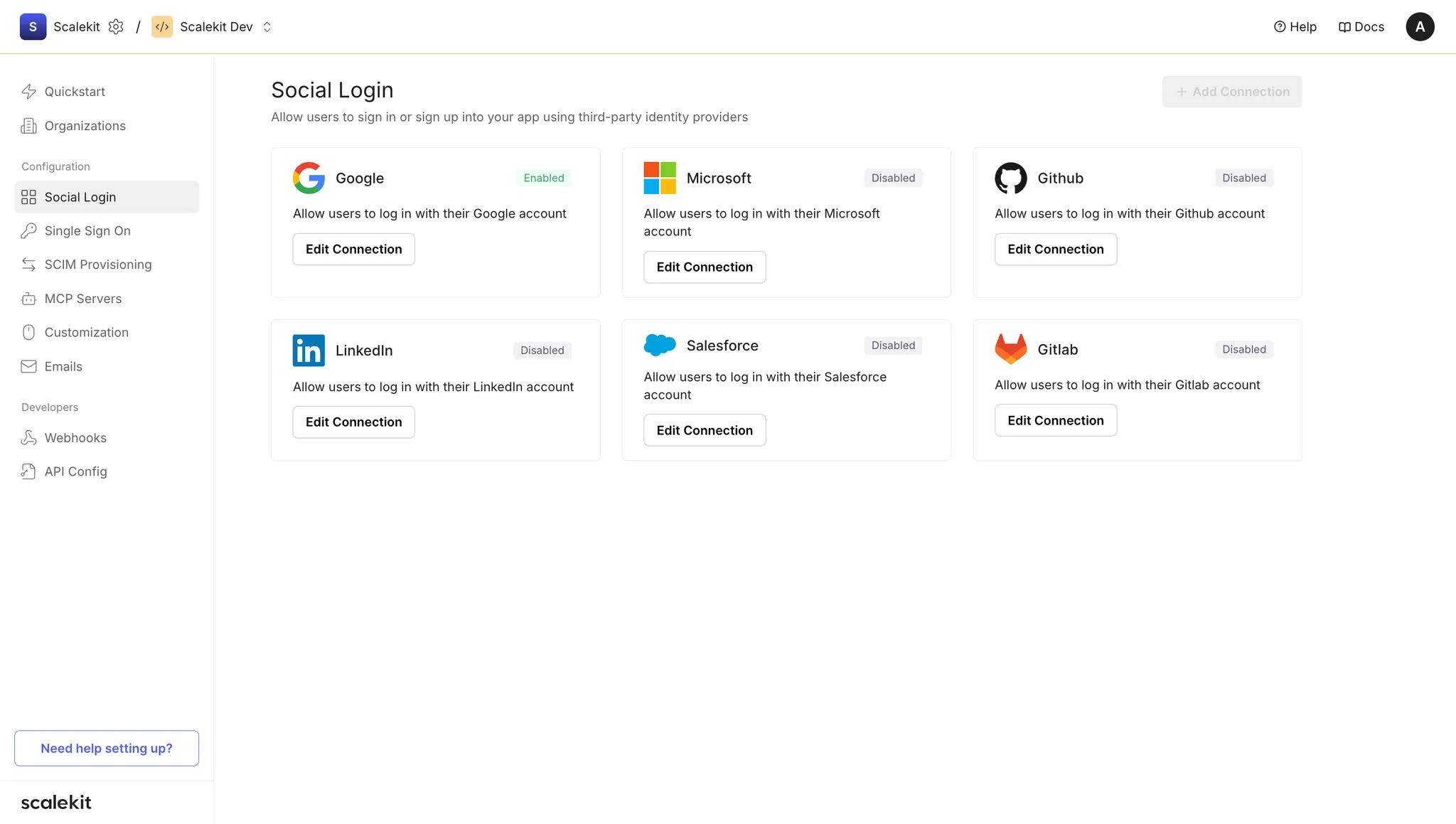This screenshot has height=824, width=1456.
Task: Click Gitlab's Disabled status badge
Action: click(1244, 349)
